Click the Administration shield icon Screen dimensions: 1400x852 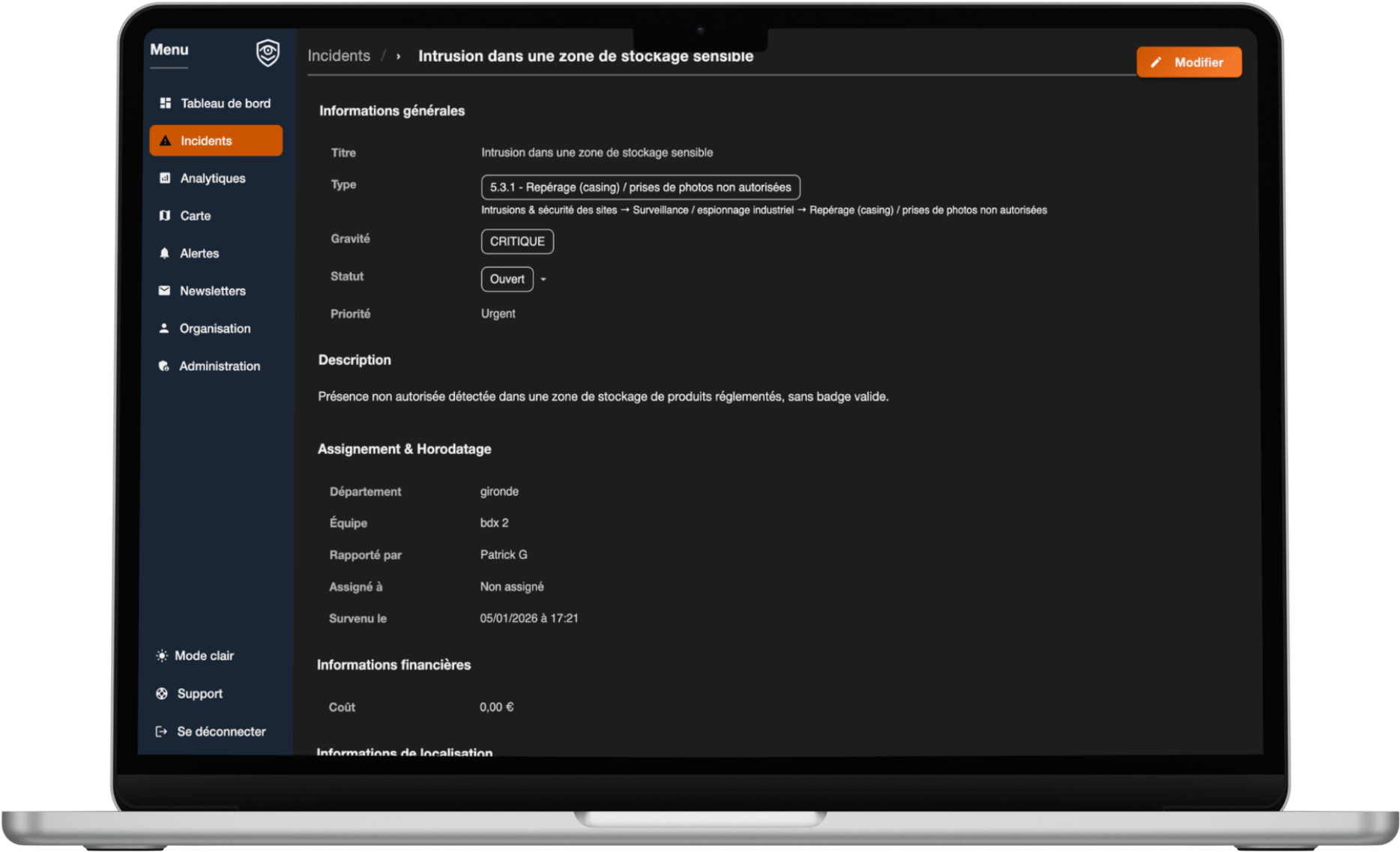point(163,366)
